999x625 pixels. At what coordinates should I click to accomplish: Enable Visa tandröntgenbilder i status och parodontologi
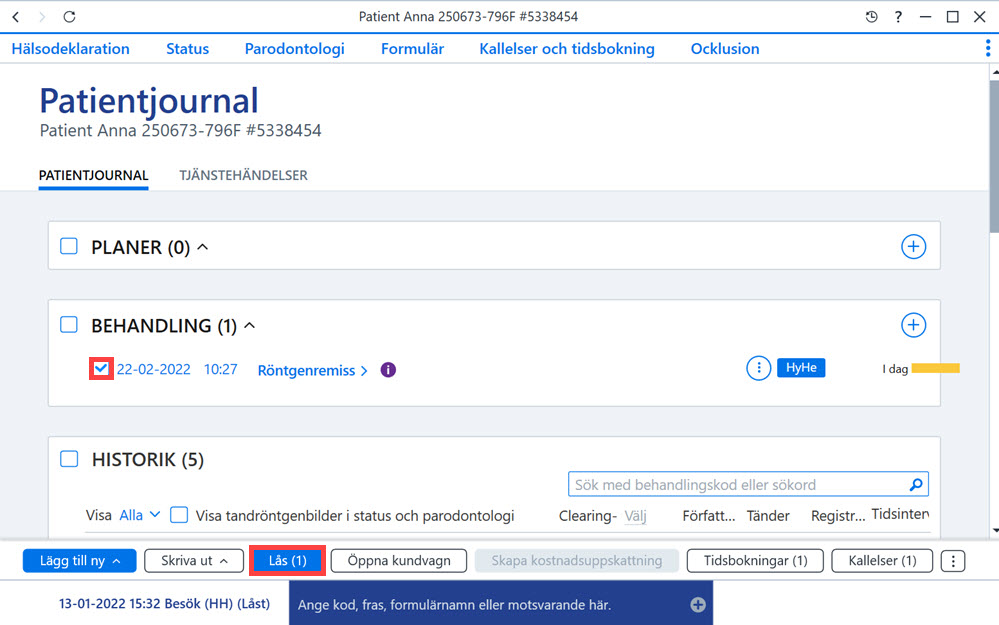click(x=179, y=515)
